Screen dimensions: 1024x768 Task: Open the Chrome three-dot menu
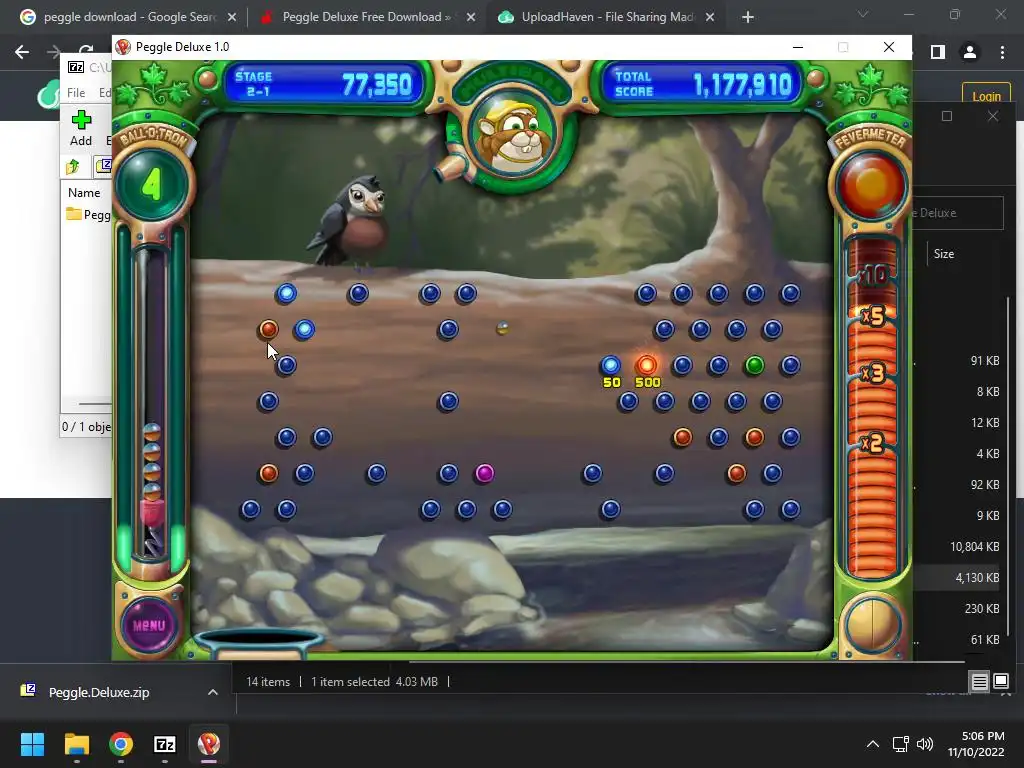coord(1002,52)
